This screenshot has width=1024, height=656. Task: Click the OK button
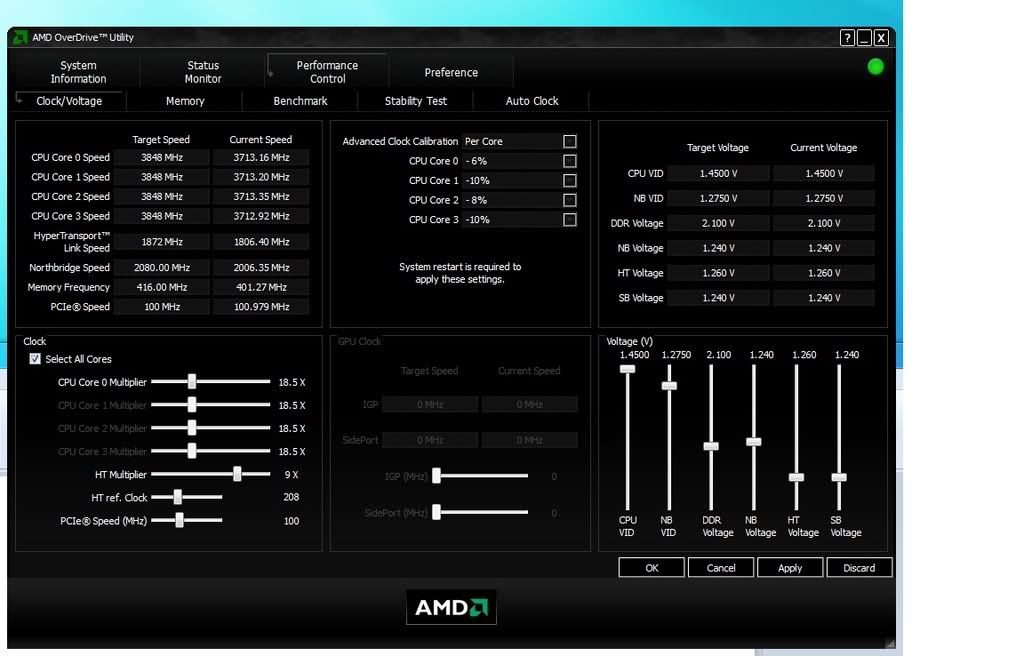[652, 568]
